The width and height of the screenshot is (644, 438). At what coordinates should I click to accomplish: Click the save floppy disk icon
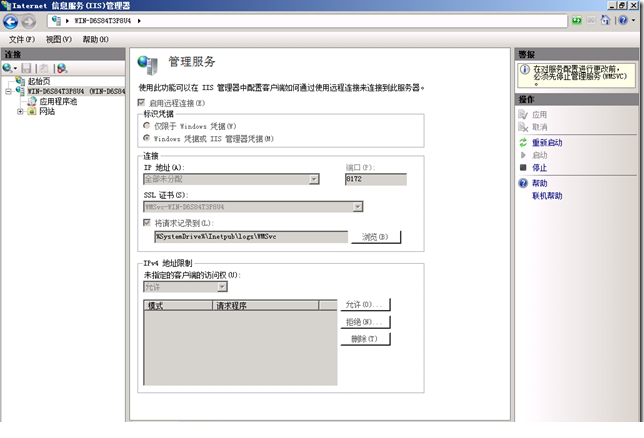tap(26, 68)
